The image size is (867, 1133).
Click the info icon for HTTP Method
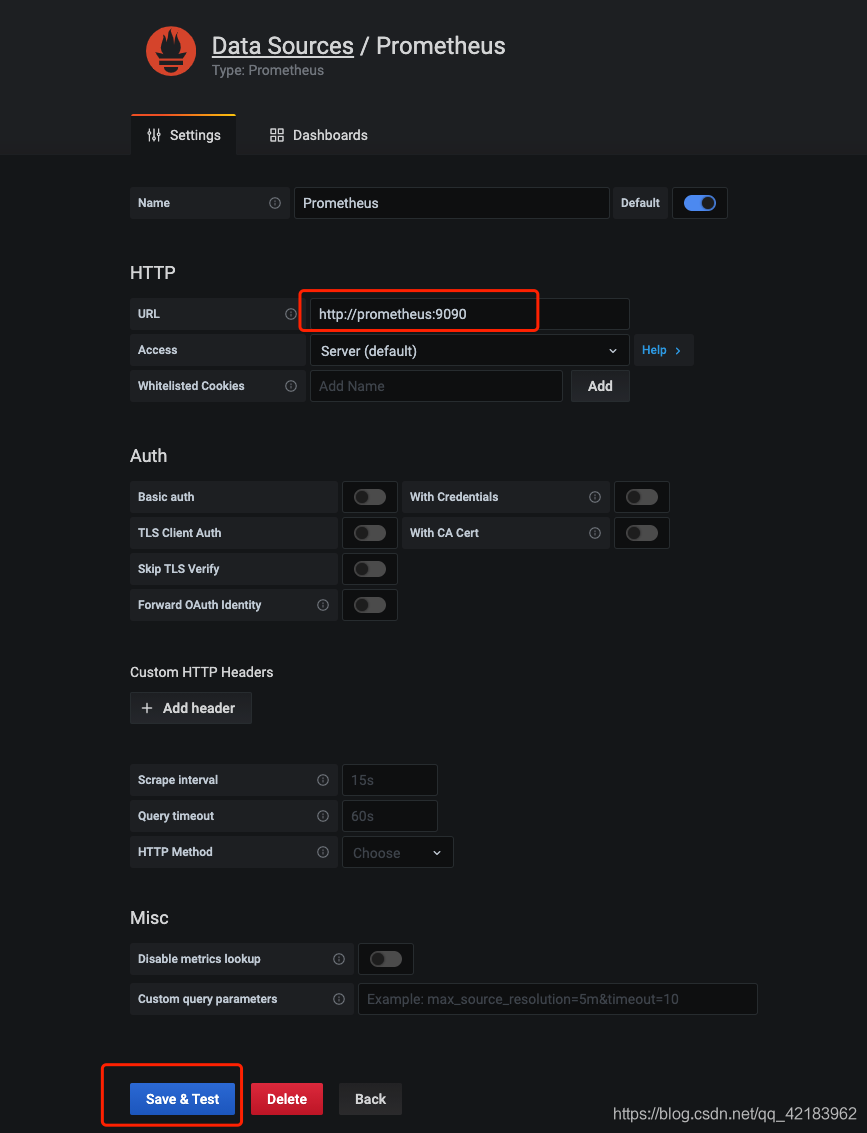click(323, 852)
